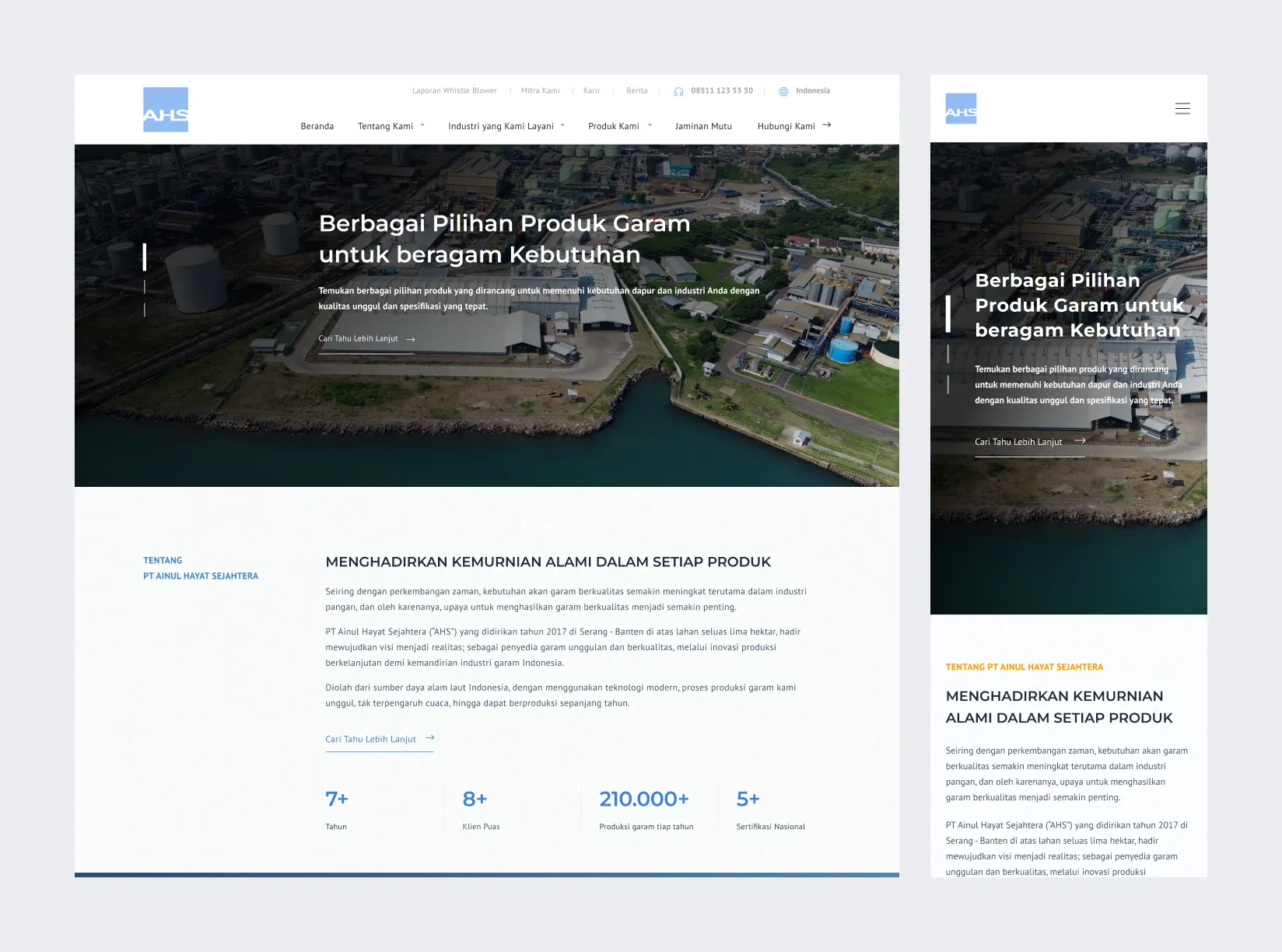Click blue Cari Tahu Lebih Lanjut link
Viewport: 1282px width, 952px height.
(x=371, y=739)
